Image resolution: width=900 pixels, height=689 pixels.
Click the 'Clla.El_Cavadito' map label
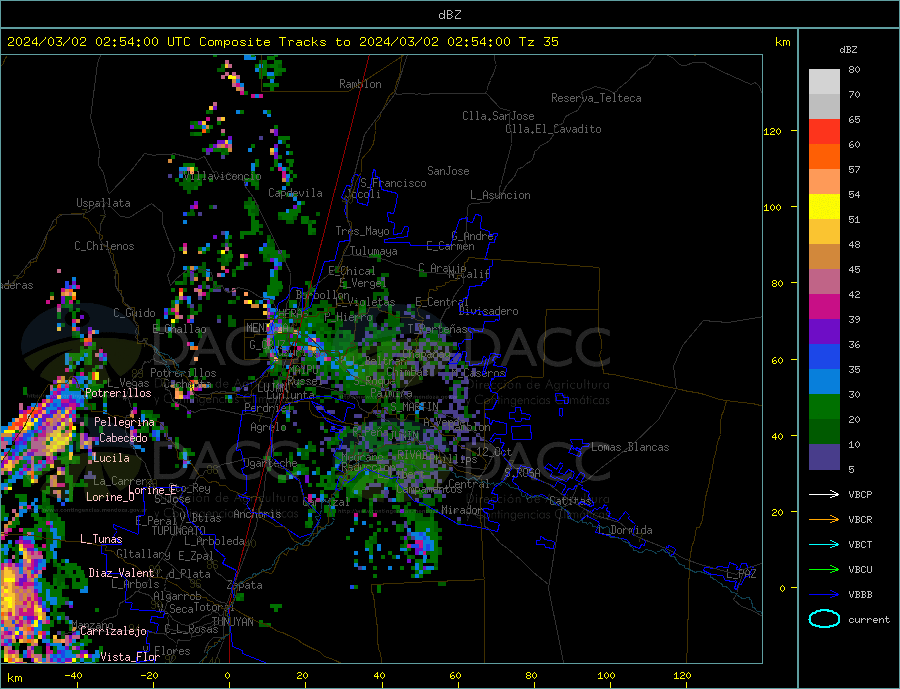coord(553,129)
